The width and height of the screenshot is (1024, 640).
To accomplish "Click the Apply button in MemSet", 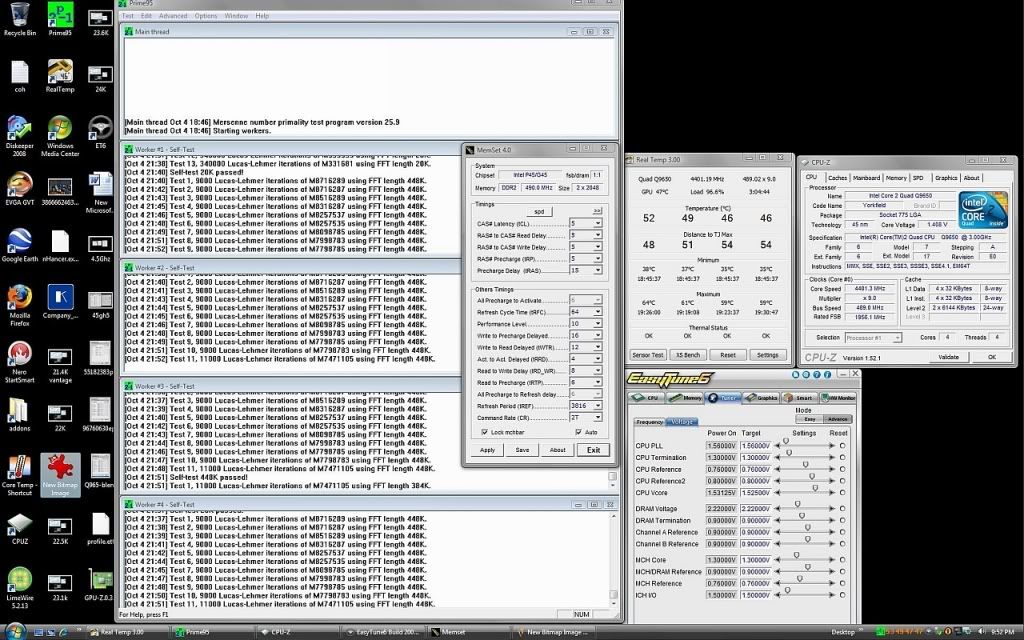I will click(x=488, y=450).
